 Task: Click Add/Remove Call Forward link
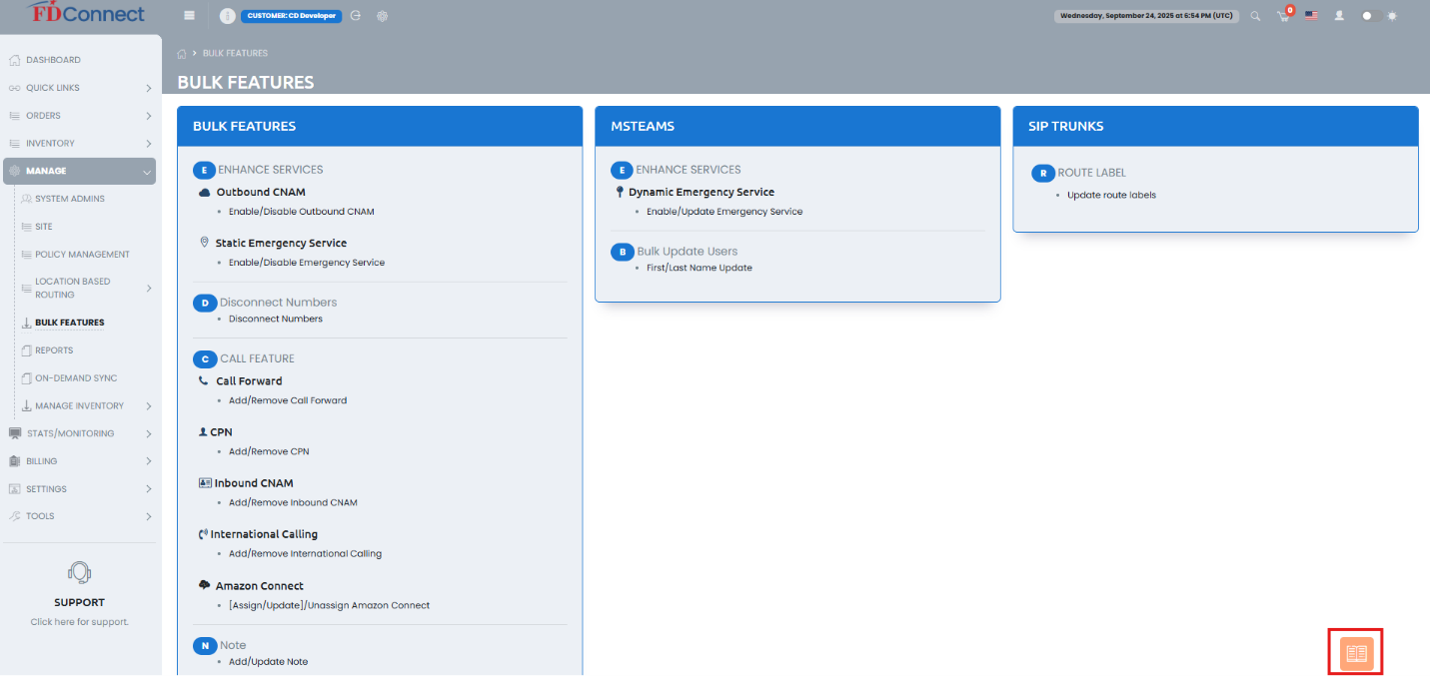tap(288, 400)
